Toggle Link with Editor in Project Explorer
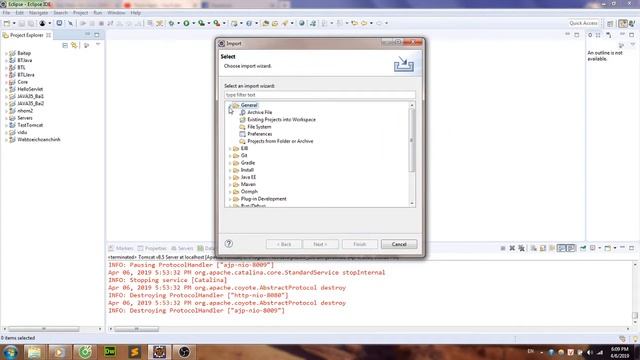640x360 pixels. [74, 45]
